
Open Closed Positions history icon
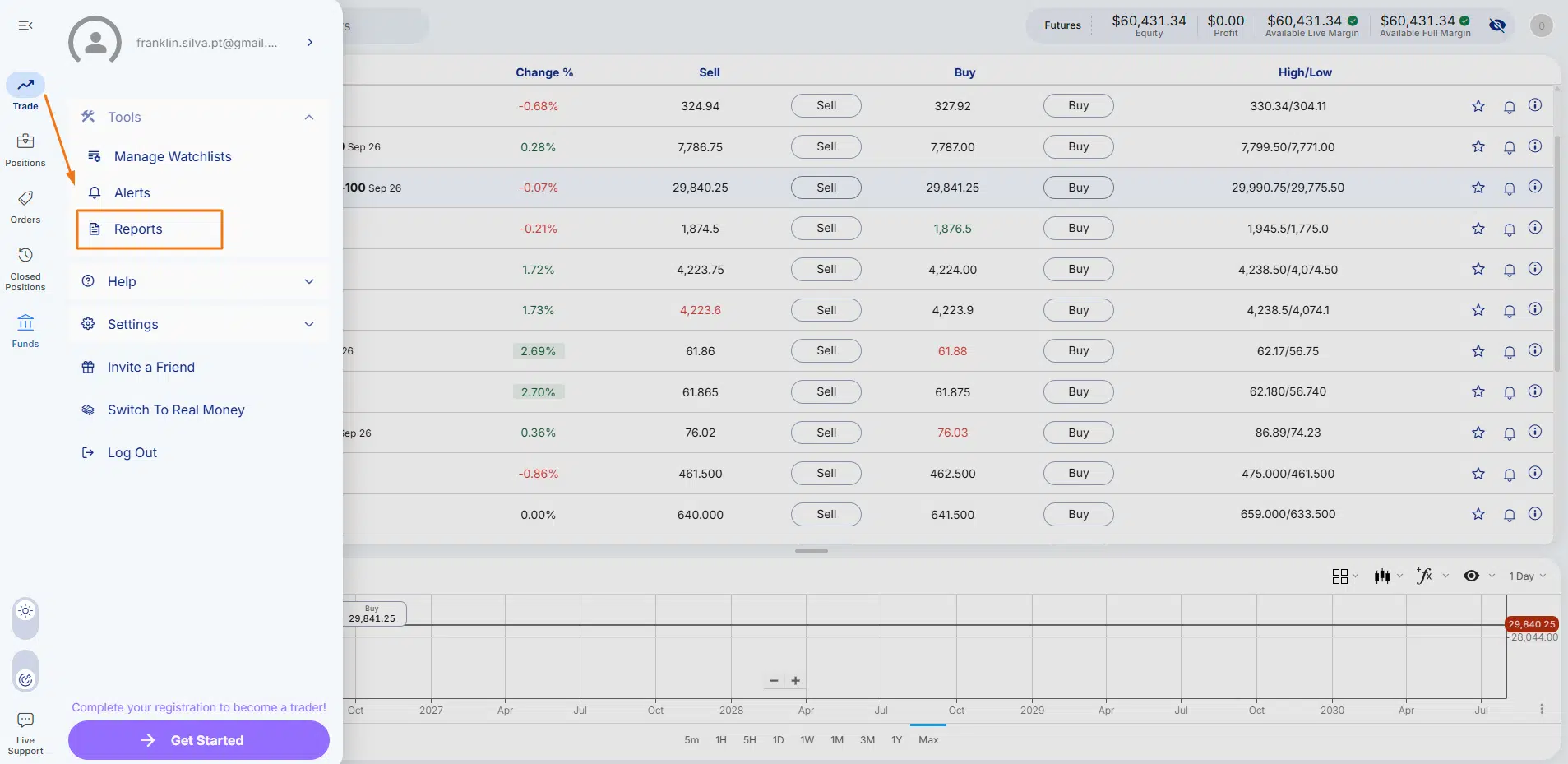pyautogui.click(x=25, y=255)
